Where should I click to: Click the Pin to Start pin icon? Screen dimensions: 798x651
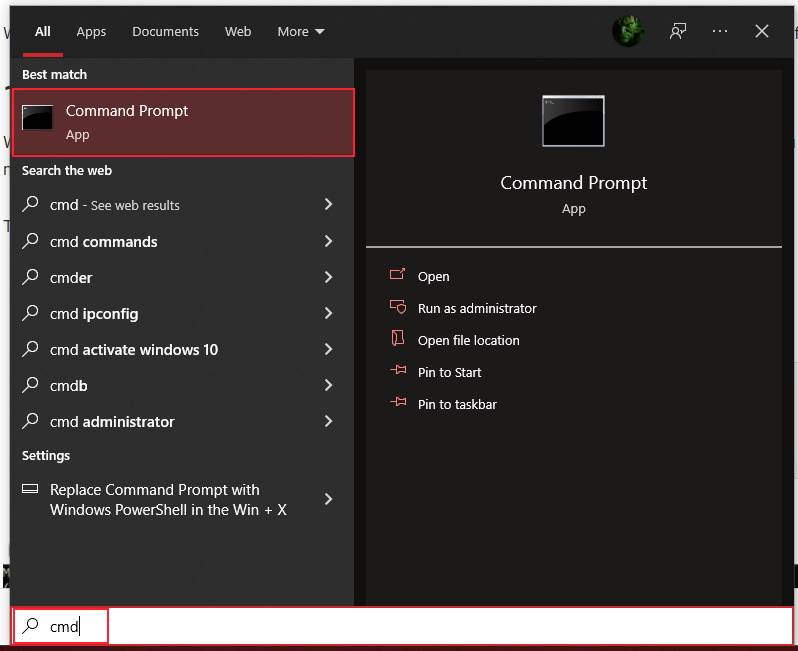(398, 372)
